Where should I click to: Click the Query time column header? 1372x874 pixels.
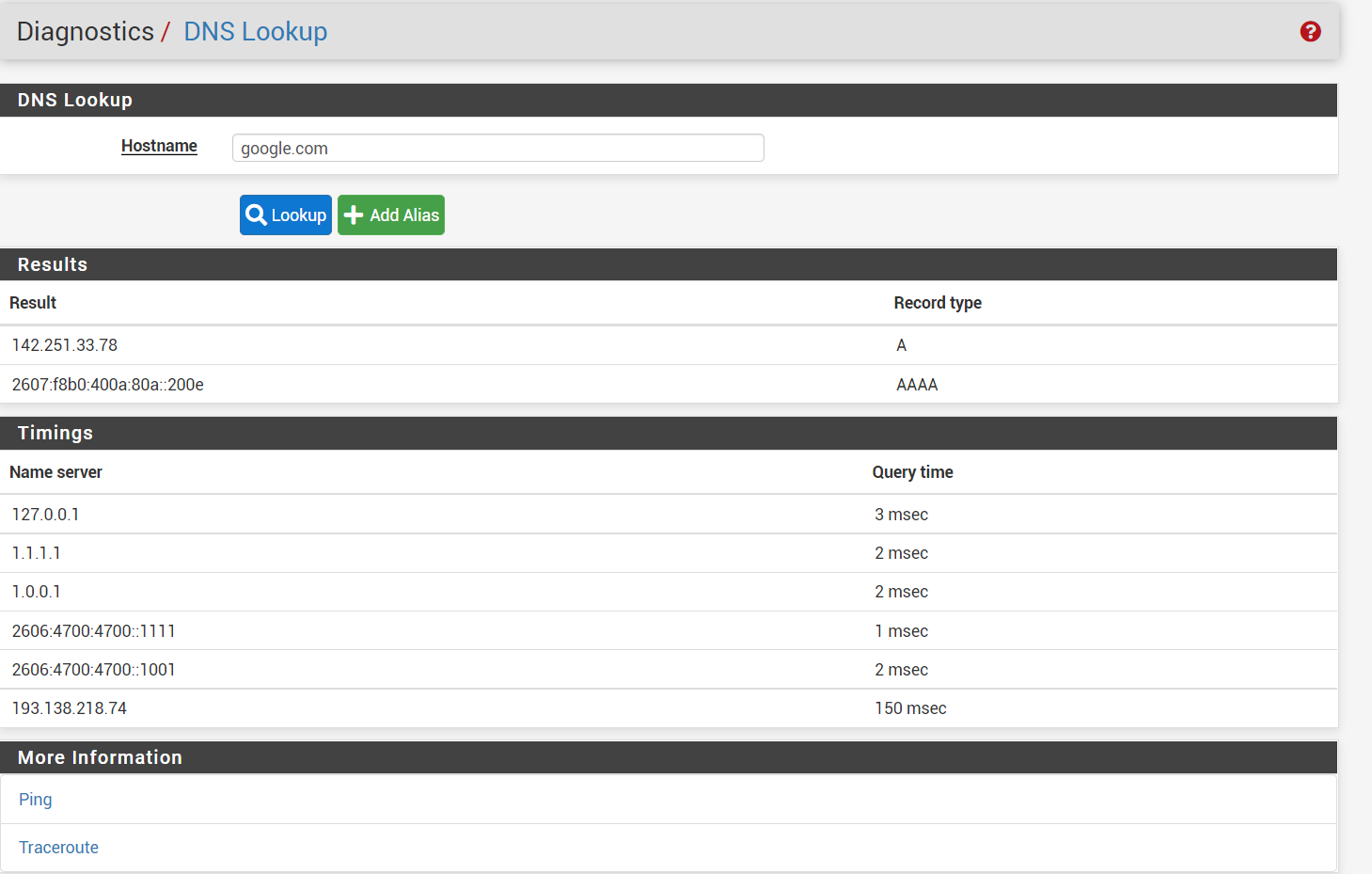(x=912, y=472)
